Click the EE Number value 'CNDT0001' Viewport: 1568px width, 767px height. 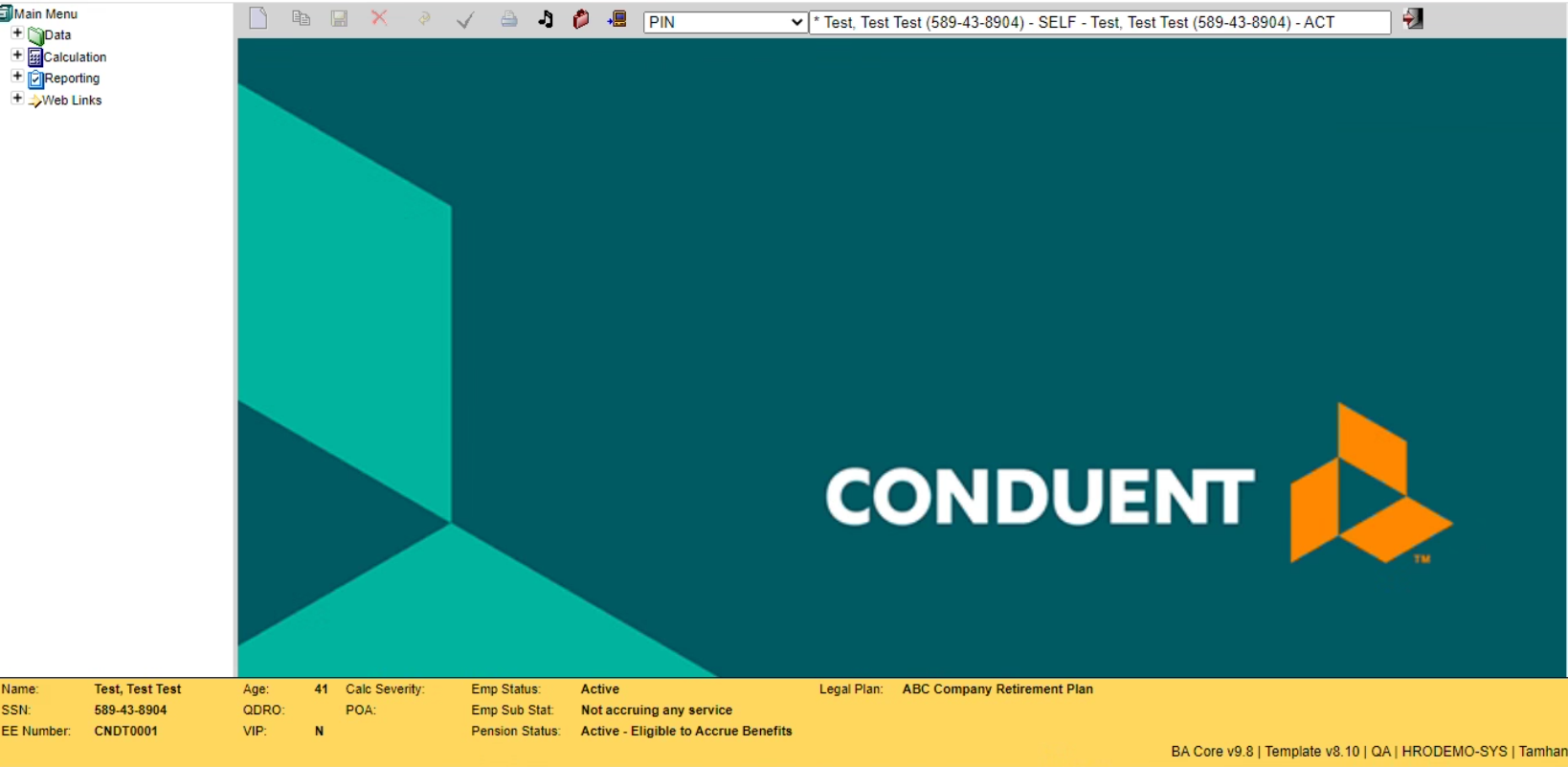tap(125, 731)
